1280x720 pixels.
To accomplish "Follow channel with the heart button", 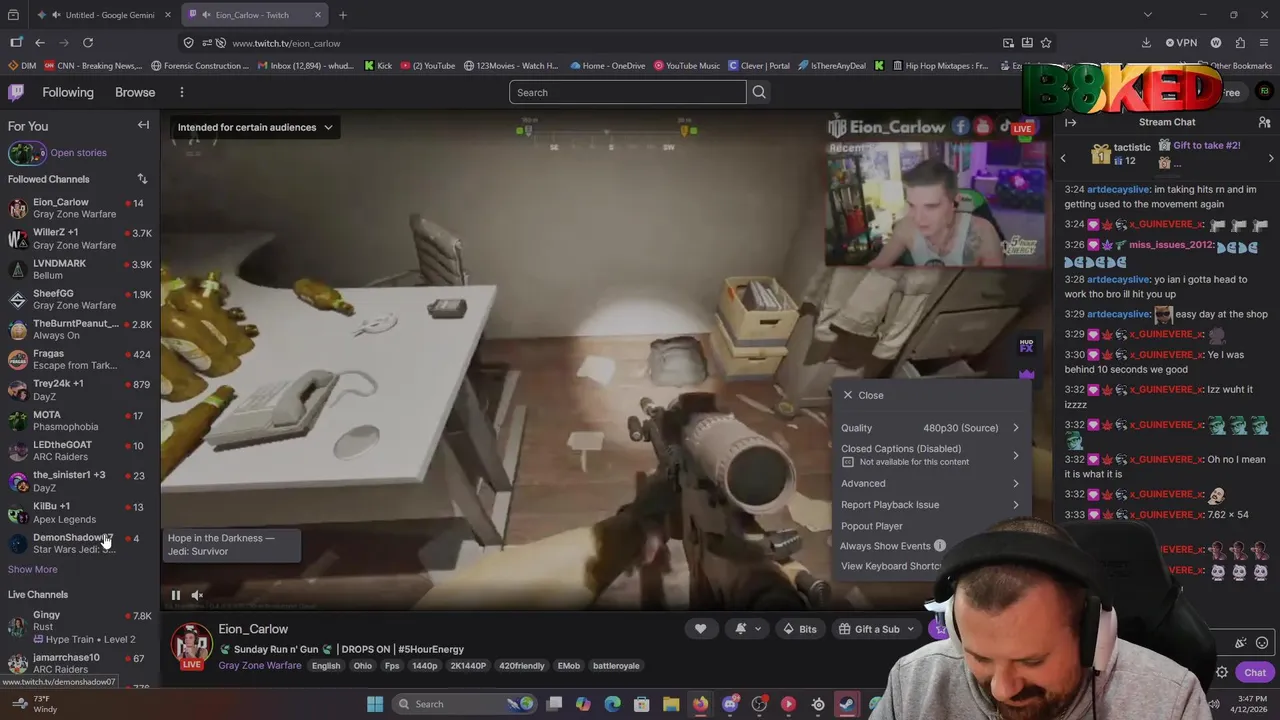I will coord(700,629).
